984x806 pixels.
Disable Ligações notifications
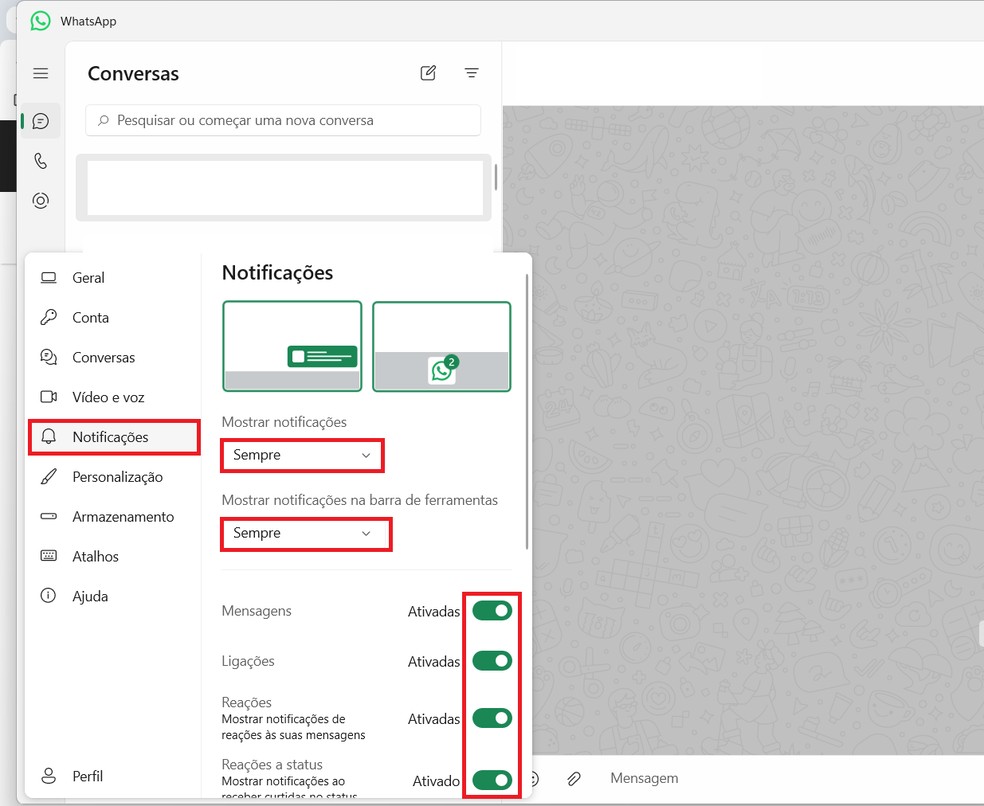(x=492, y=660)
